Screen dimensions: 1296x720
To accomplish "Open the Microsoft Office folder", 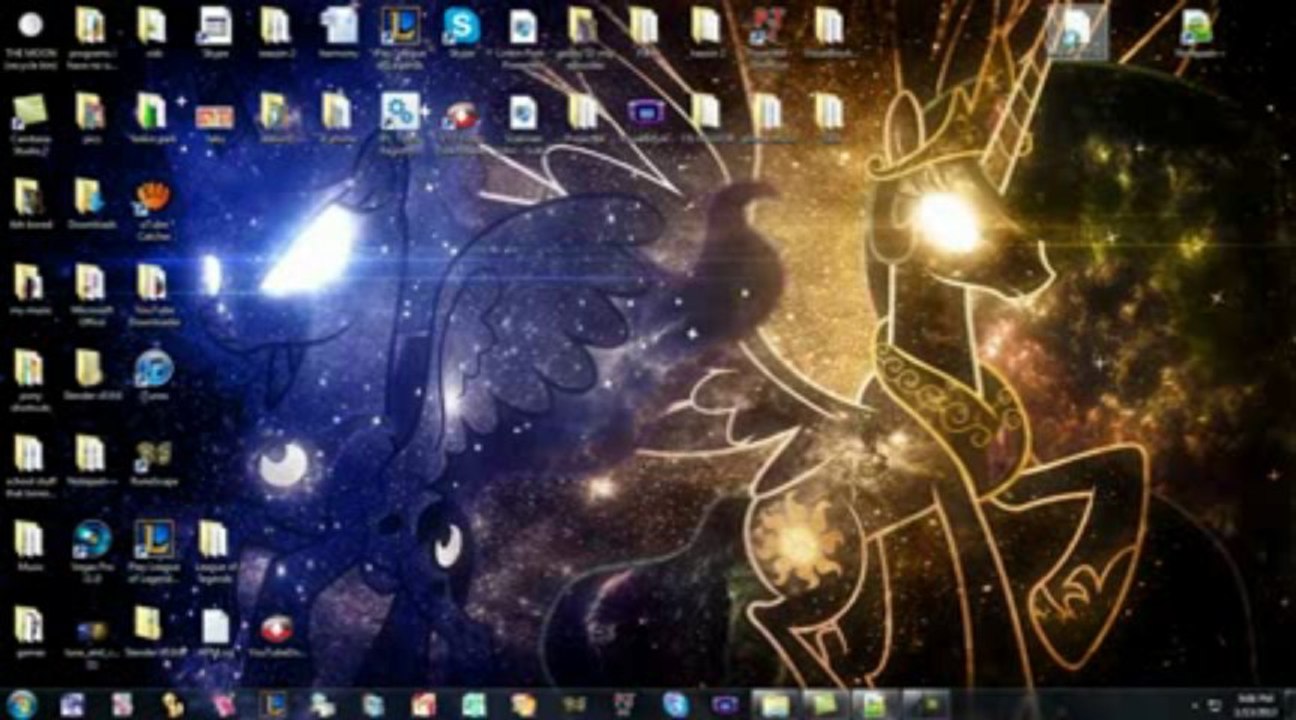I will [90, 283].
